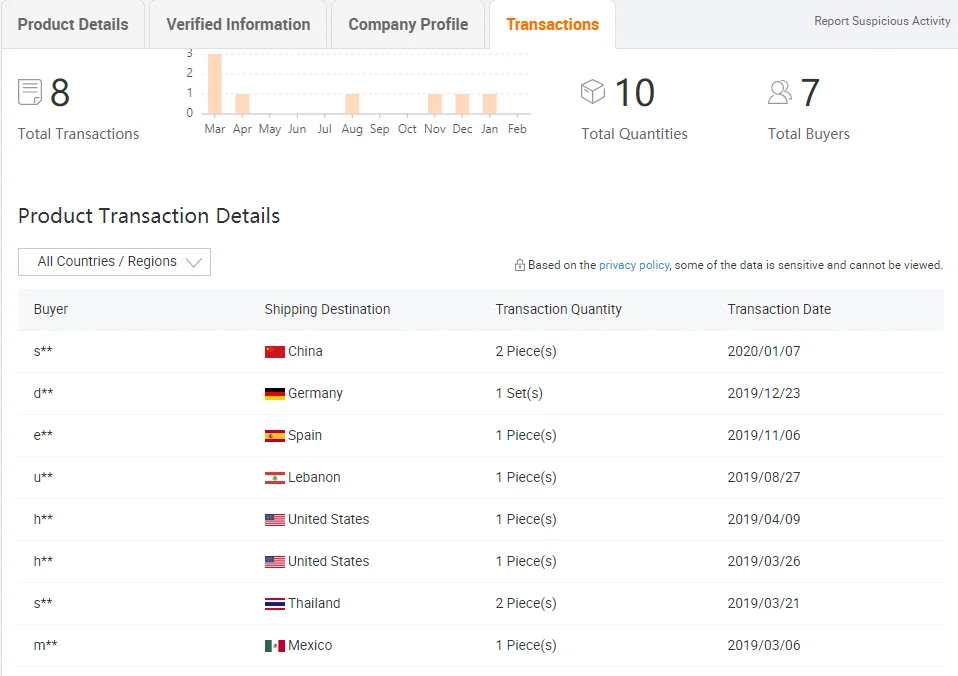The height and width of the screenshot is (676, 958).
Task: Click the date 2019/08/27
Action: coord(764,477)
